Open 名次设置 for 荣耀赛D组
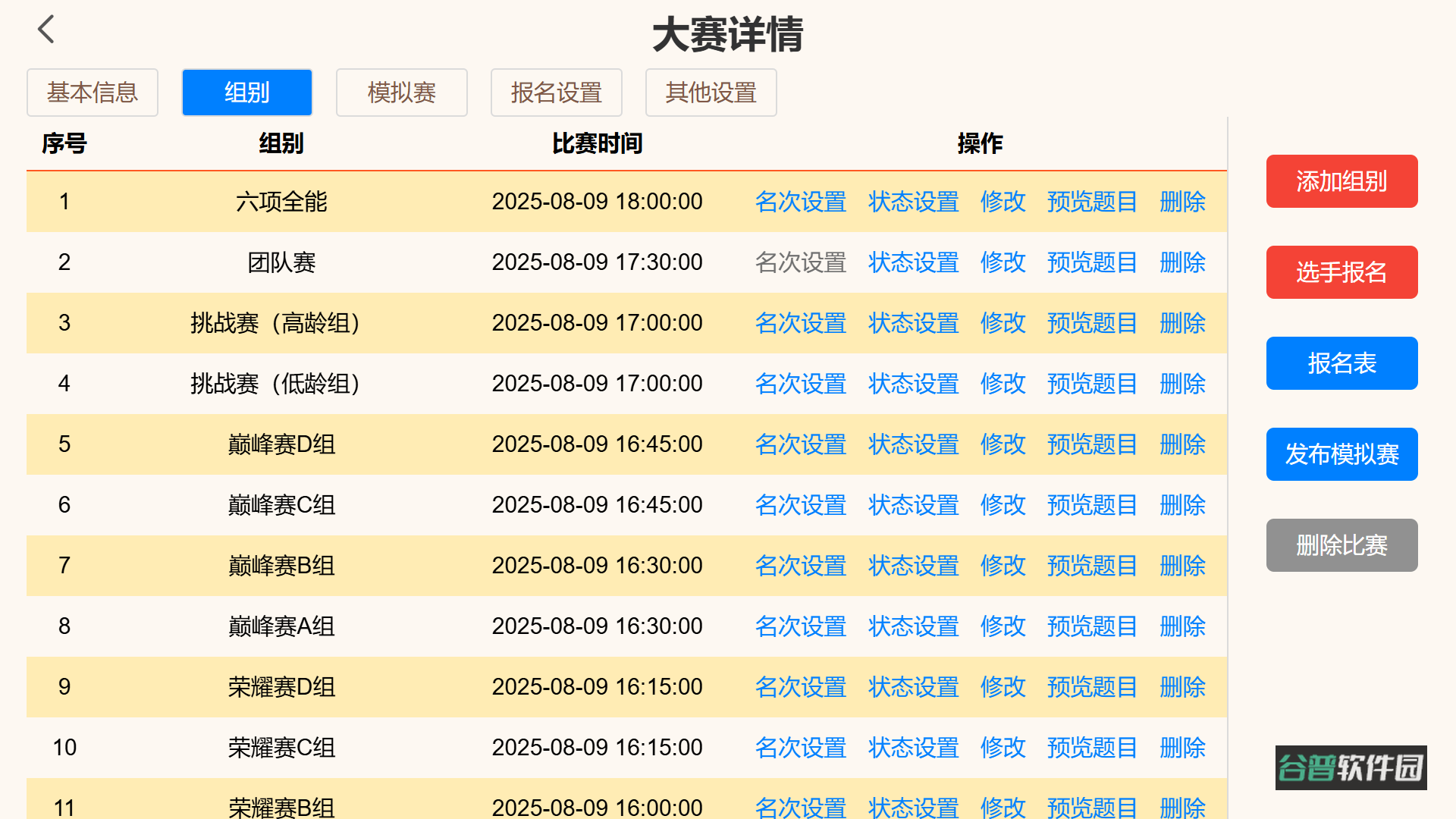Viewport: 1456px width, 819px height. (801, 687)
